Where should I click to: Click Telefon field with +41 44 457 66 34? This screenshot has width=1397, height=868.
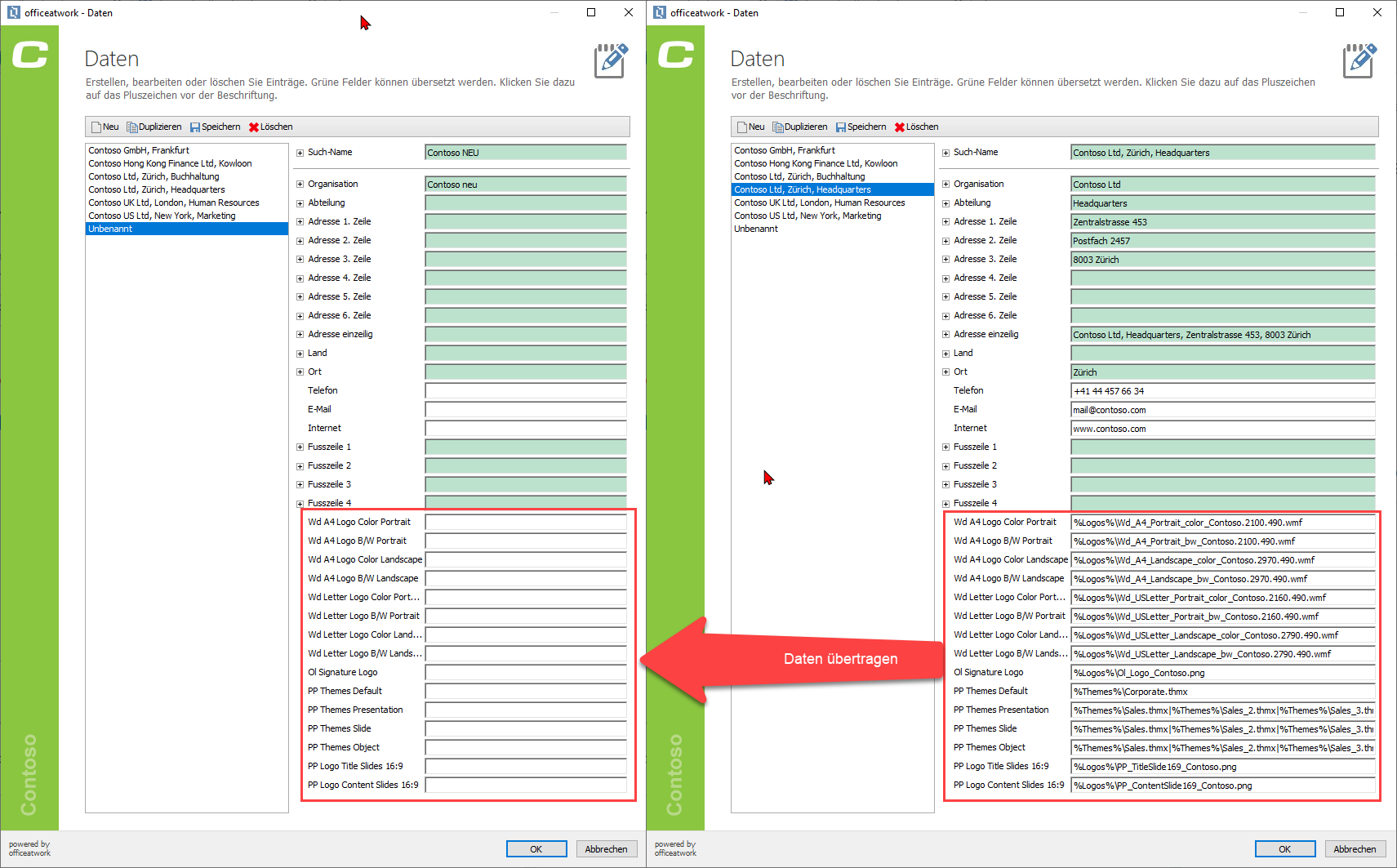pos(1223,391)
